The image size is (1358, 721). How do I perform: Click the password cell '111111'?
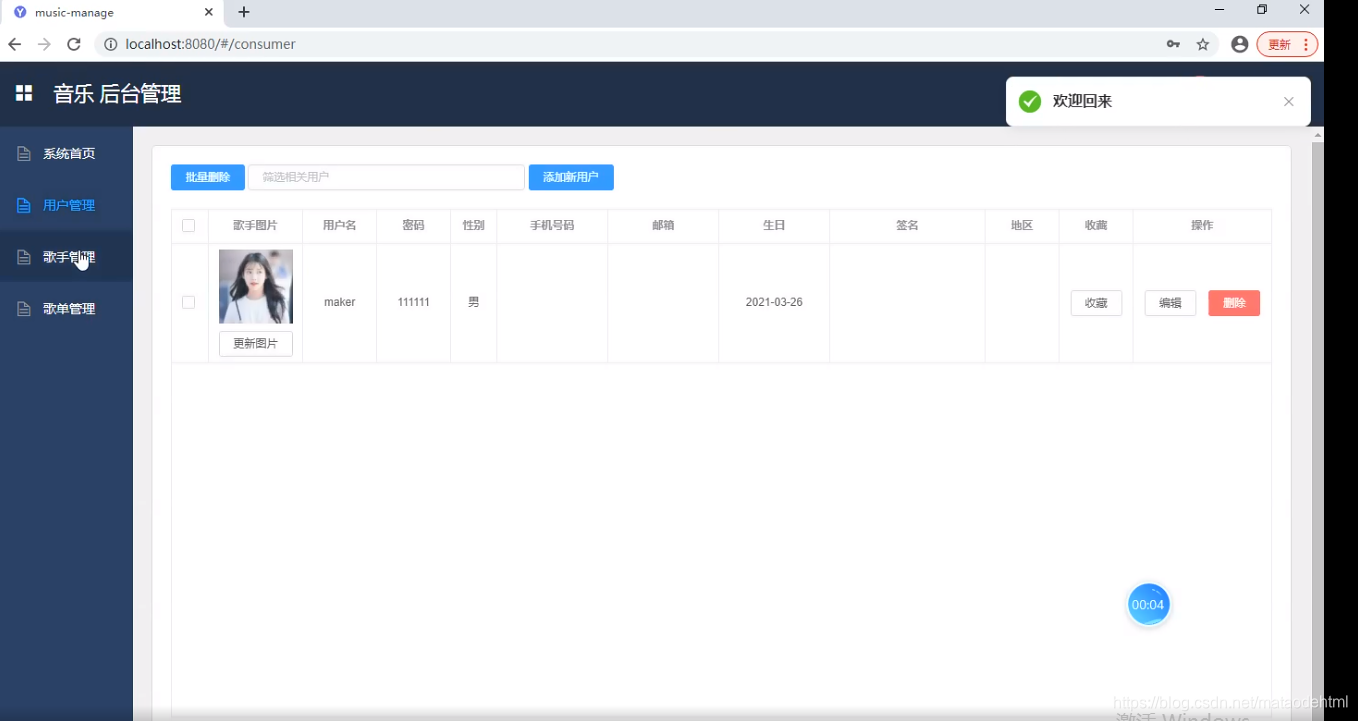click(414, 302)
